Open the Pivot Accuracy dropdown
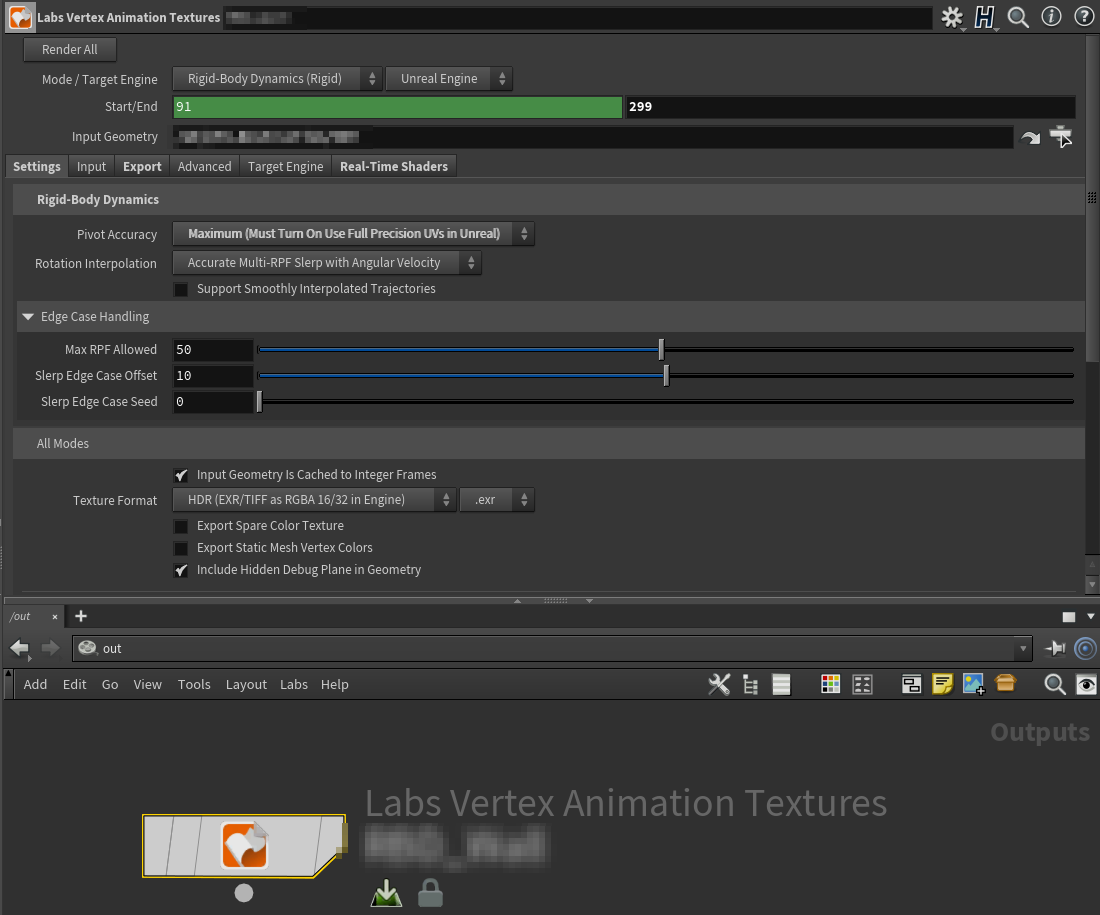Screen dimensions: 1100x915 (x=354, y=234)
